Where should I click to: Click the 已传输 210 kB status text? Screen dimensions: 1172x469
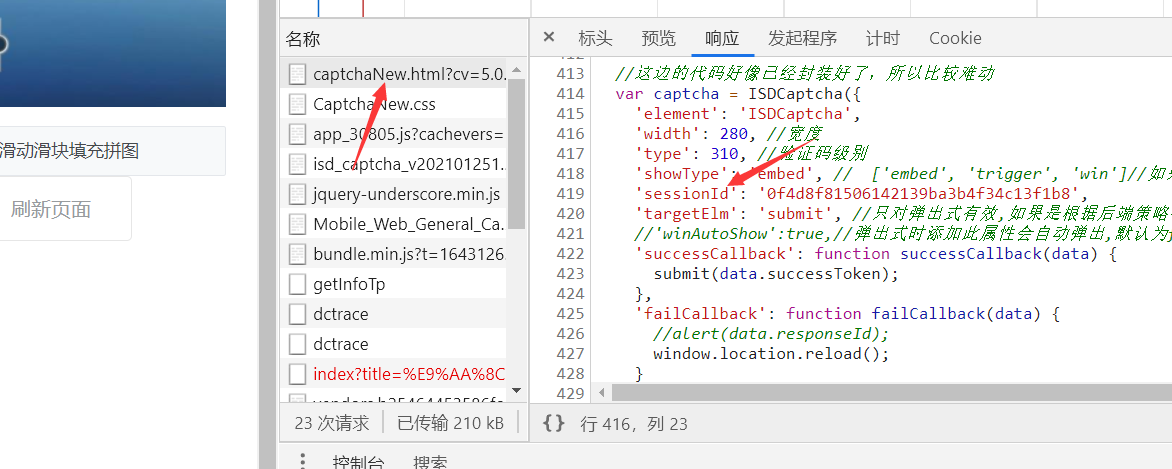pyautogui.click(x=450, y=423)
